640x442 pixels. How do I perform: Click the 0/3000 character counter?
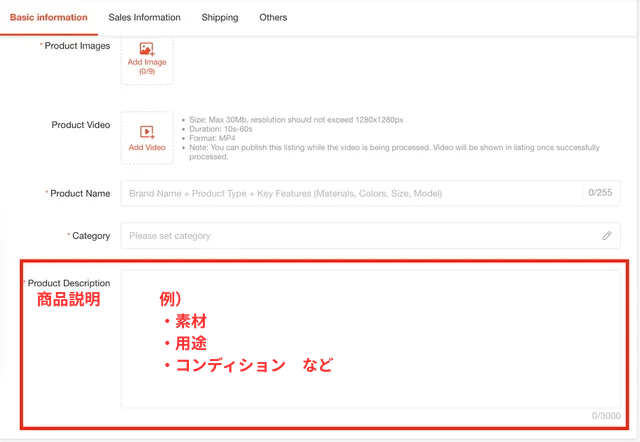tap(606, 416)
